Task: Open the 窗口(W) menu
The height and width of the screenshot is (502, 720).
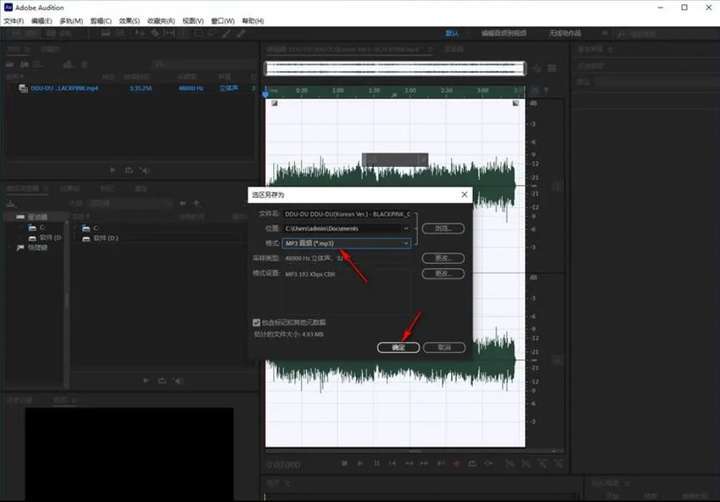Action: (223, 21)
